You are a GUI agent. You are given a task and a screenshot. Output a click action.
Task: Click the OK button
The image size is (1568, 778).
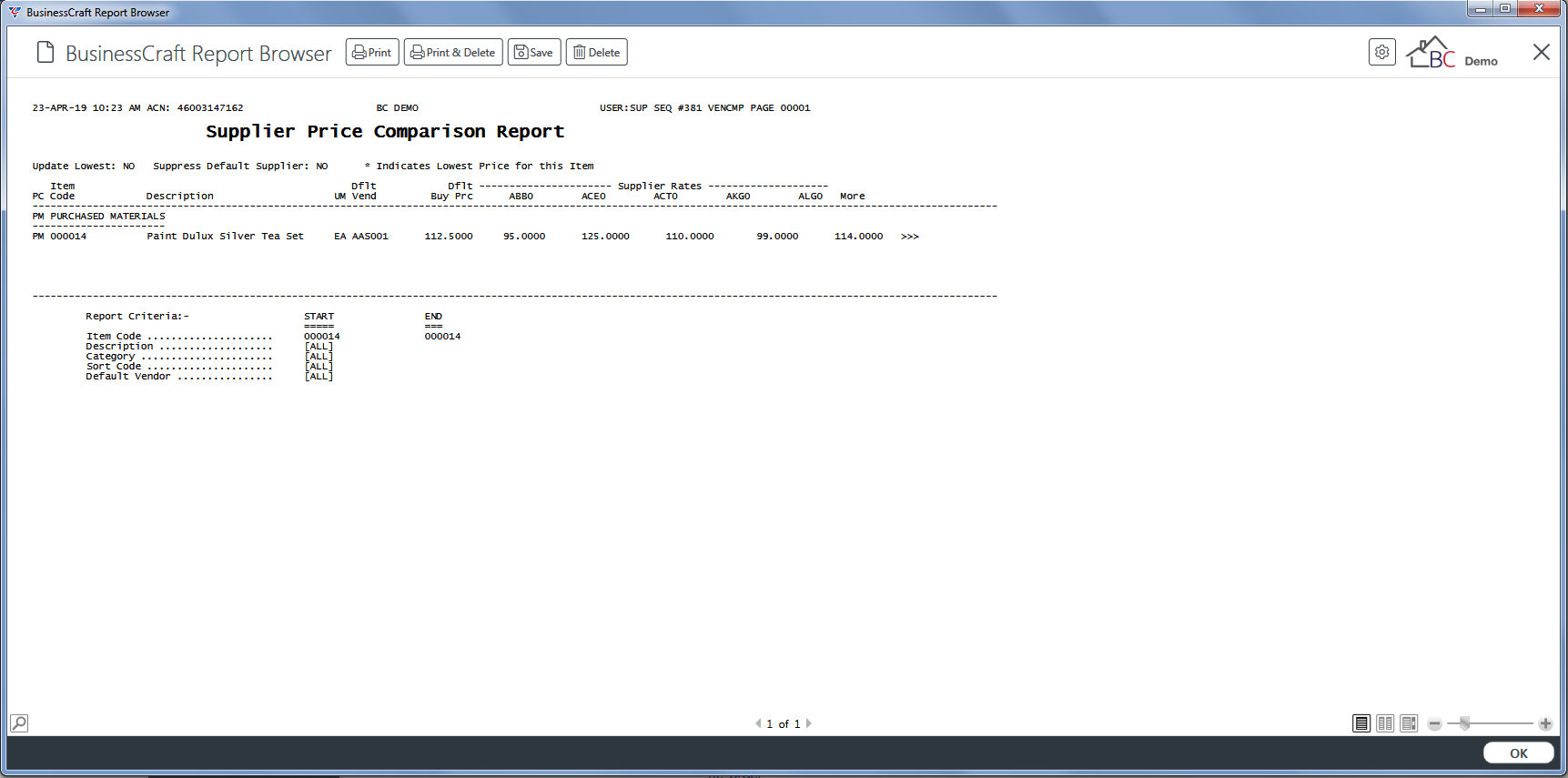[x=1518, y=753]
